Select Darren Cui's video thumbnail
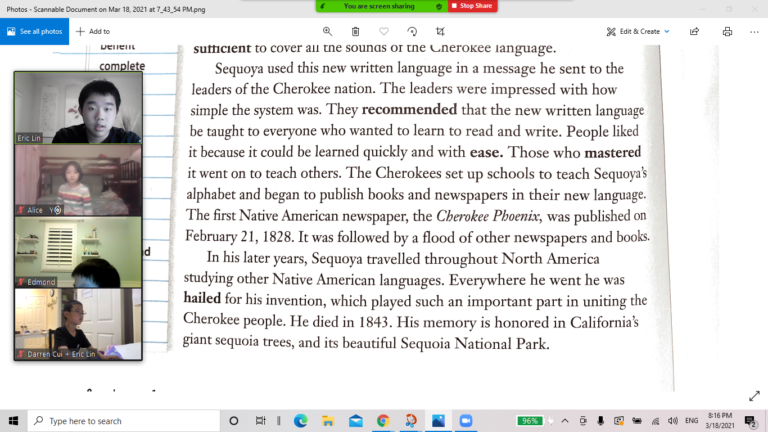 pos(78,324)
